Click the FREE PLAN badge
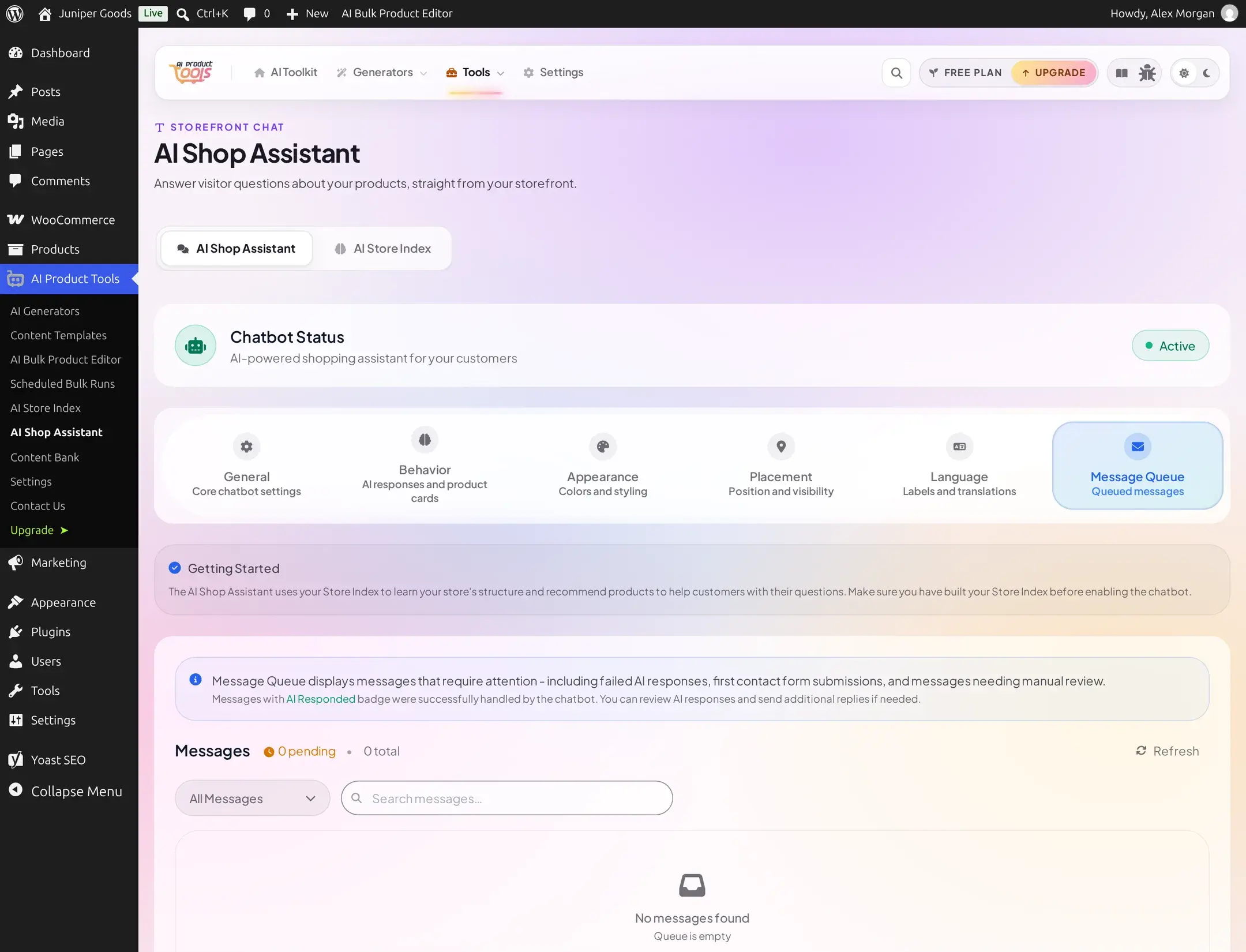 point(966,73)
